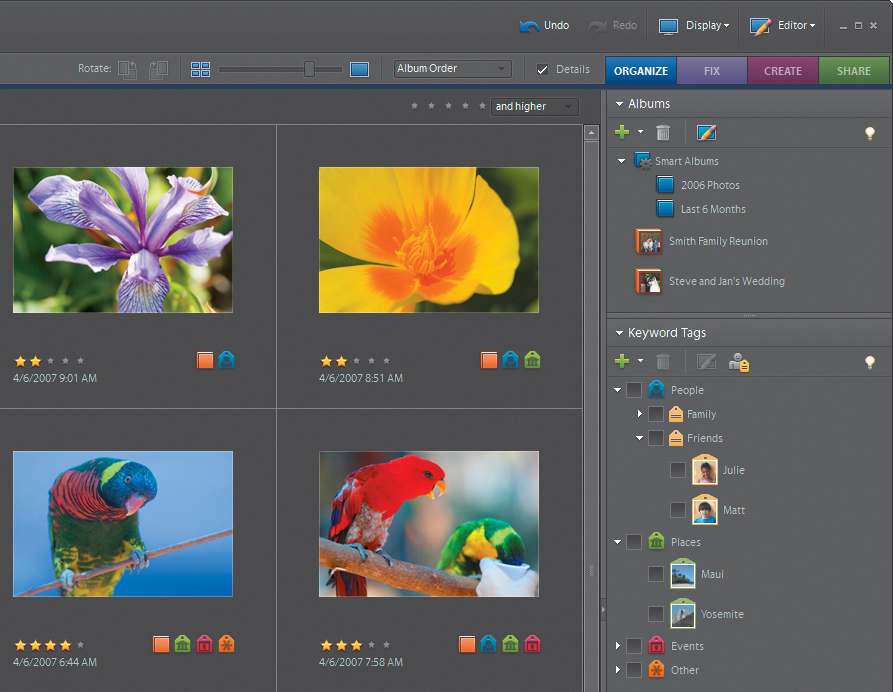Expand the Family tag category

click(x=640, y=414)
